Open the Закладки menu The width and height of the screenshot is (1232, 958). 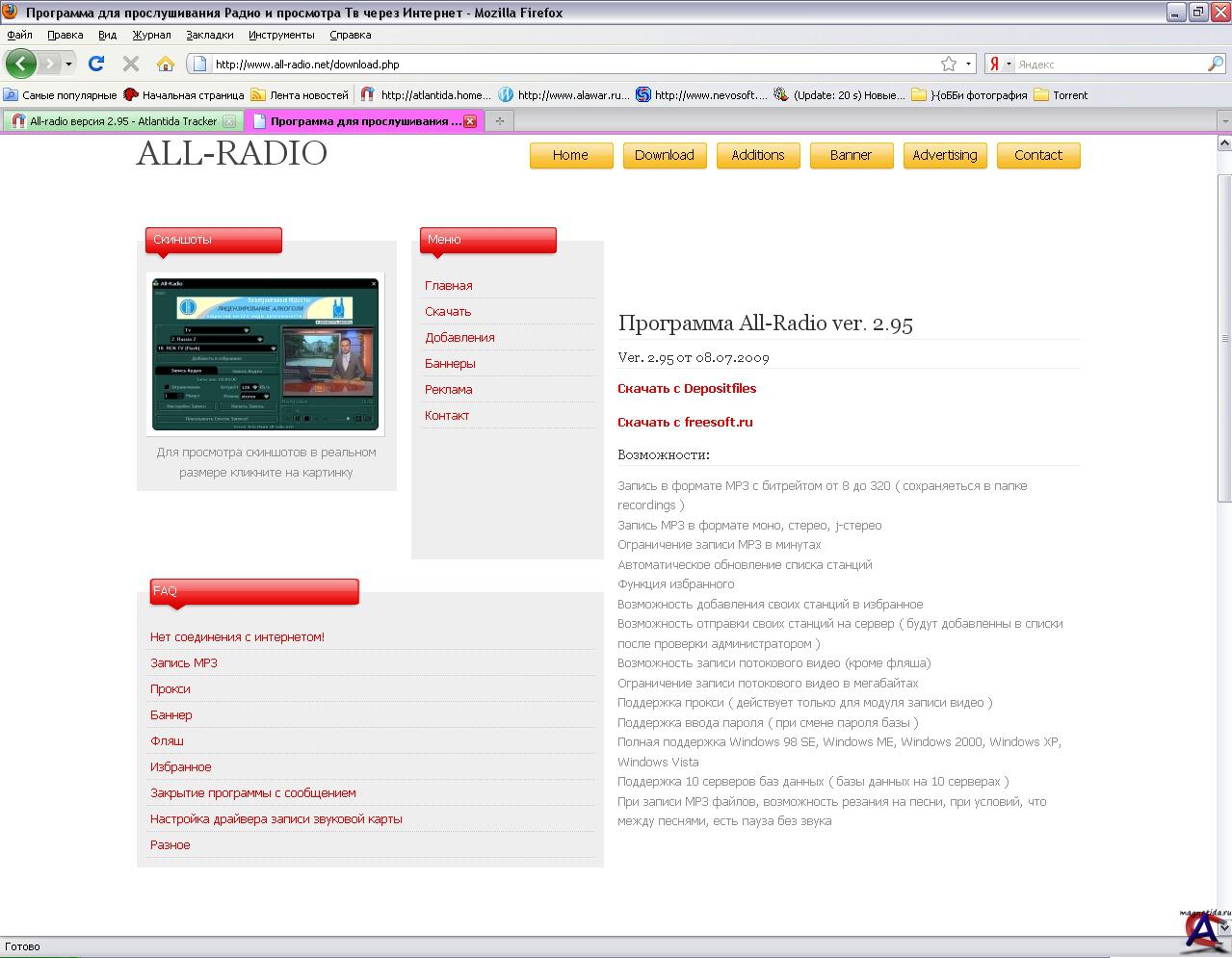pyautogui.click(x=209, y=35)
